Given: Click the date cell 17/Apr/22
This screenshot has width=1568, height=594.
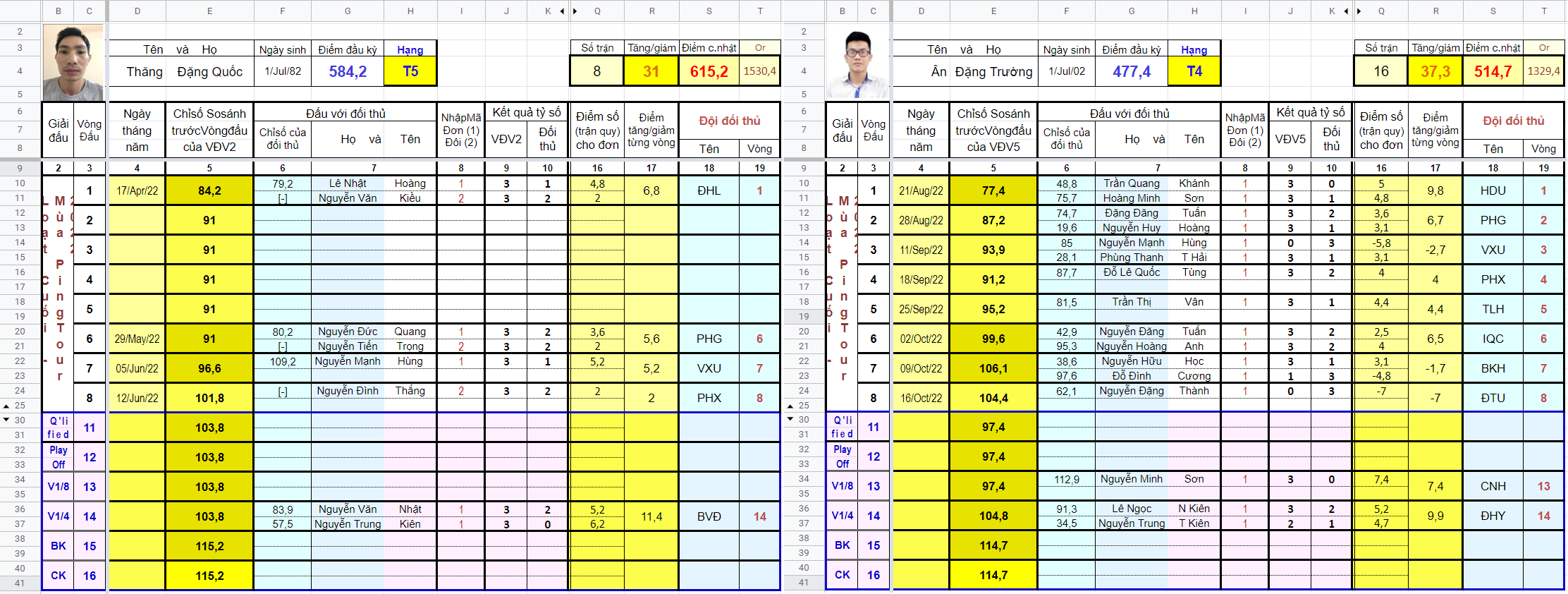Looking at the screenshot, I should (137, 191).
